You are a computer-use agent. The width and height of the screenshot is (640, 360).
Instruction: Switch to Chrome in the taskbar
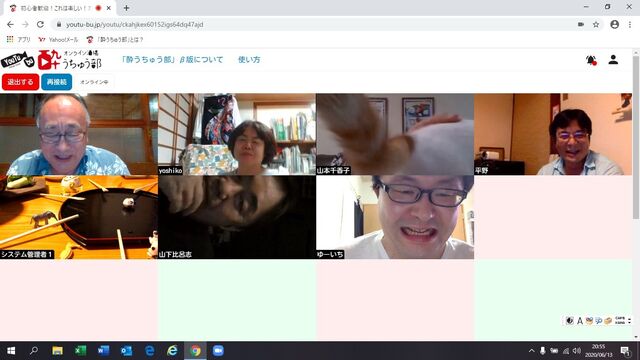point(196,351)
